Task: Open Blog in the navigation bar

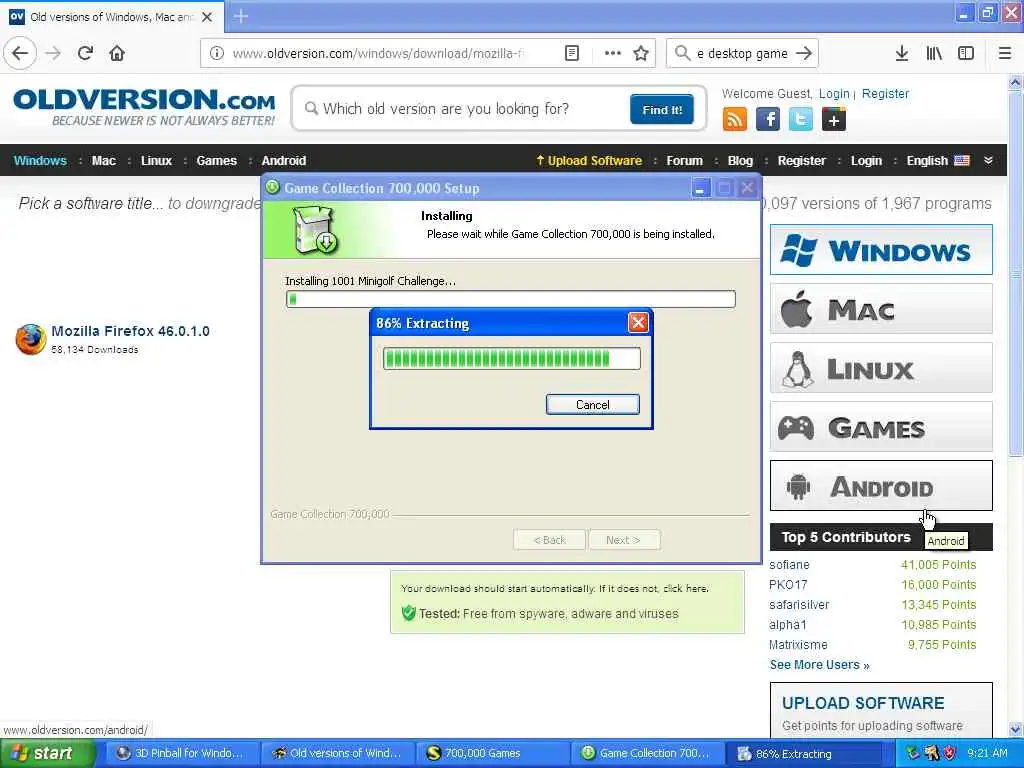Action: coord(740,161)
